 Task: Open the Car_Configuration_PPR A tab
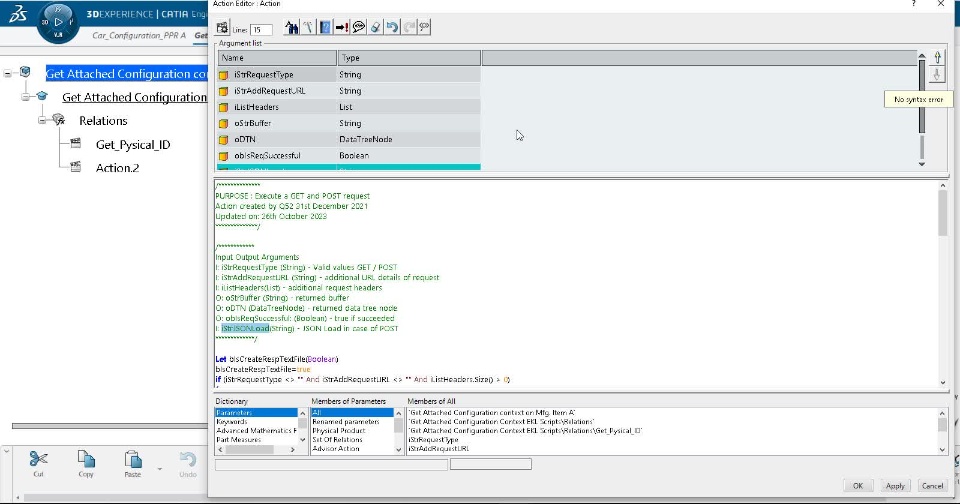pyautogui.click(x=139, y=36)
